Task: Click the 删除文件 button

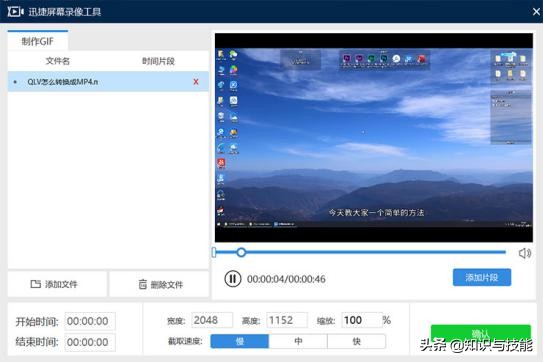Action: coord(160,284)
